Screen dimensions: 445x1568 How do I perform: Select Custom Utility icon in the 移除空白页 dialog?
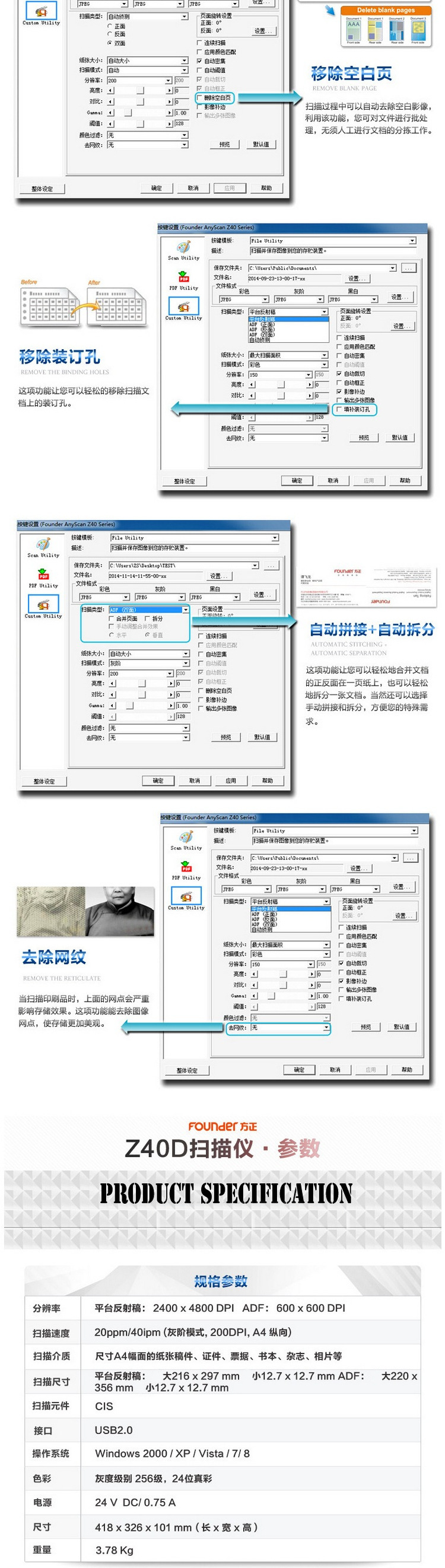tap(42, 10)
